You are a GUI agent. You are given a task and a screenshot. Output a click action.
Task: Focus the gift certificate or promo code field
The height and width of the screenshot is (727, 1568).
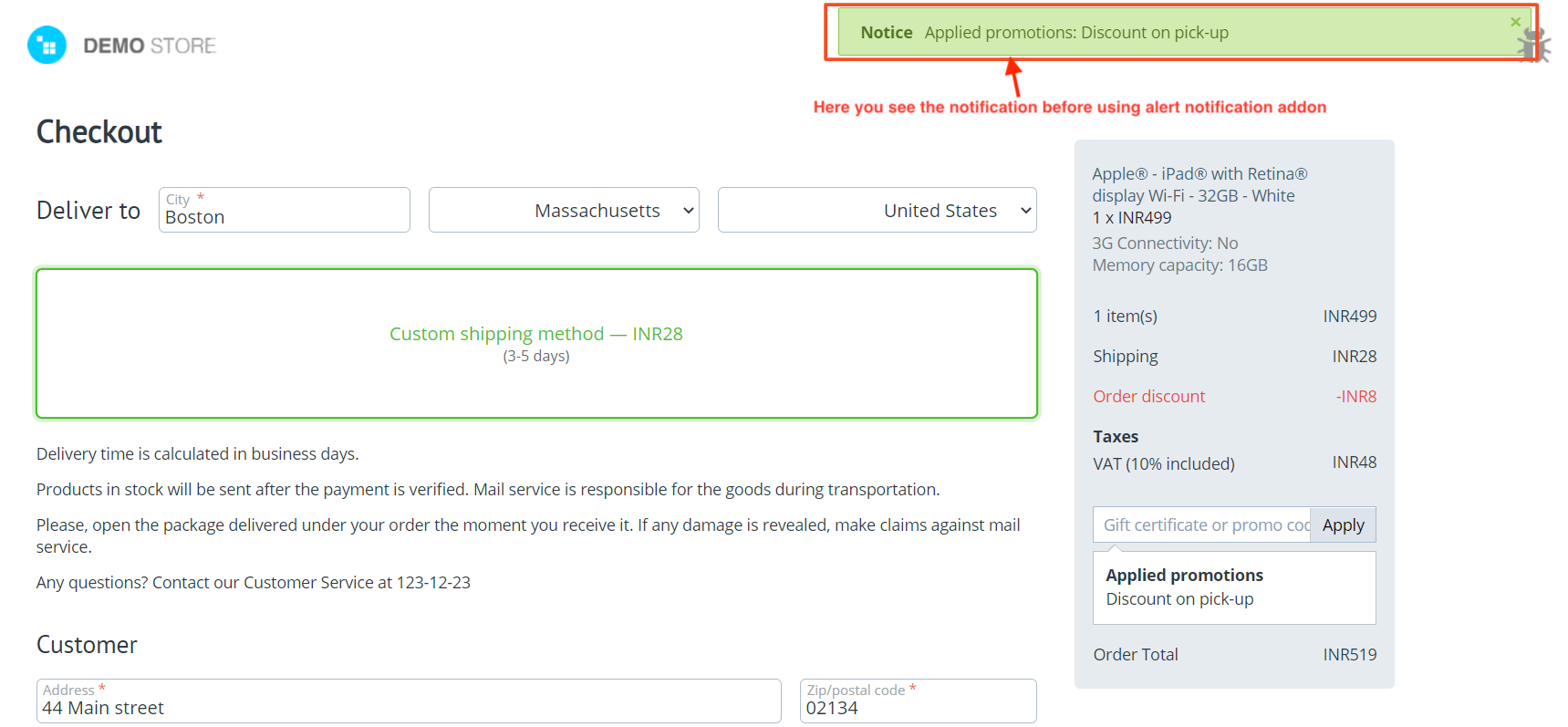(x=1202, y=524)
